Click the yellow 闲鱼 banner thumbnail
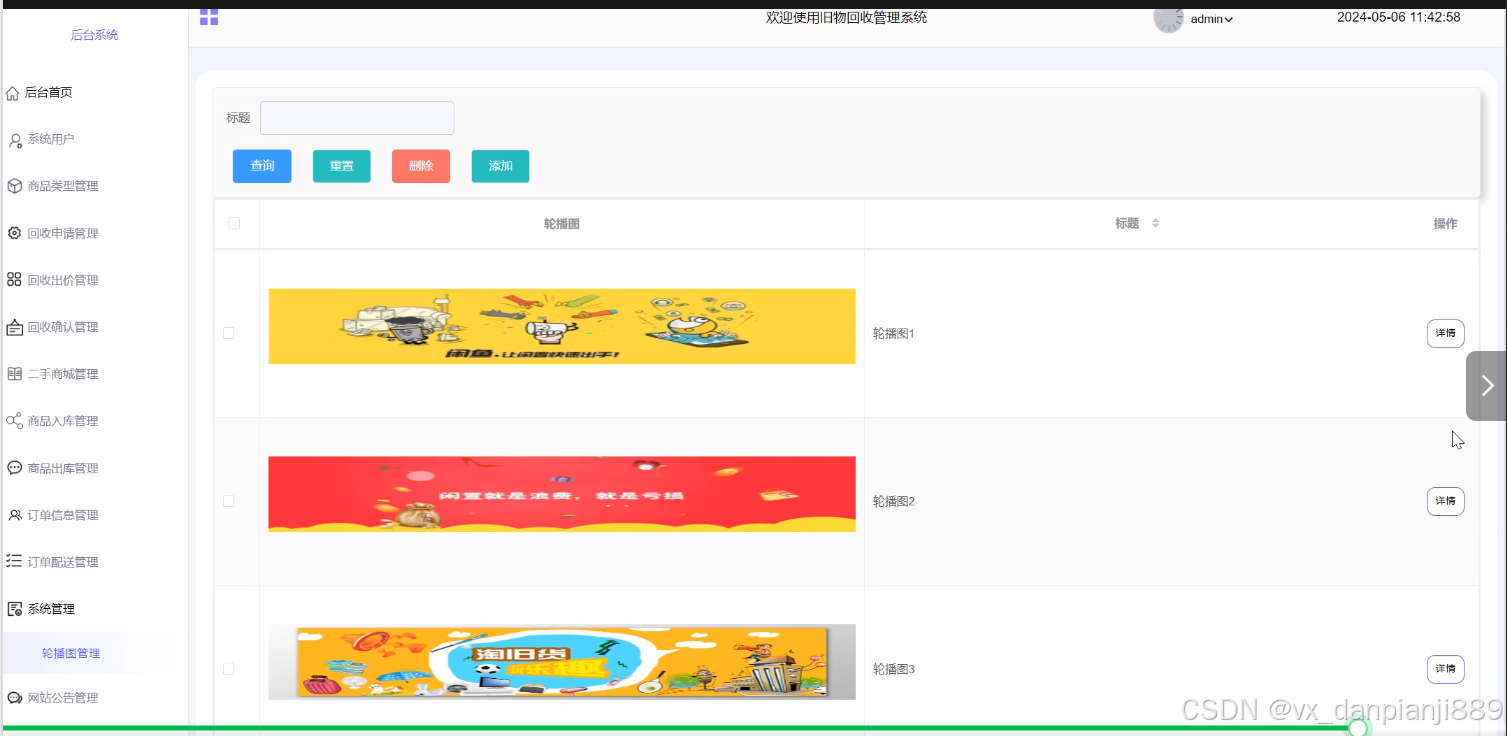The height and width of the screenshot is (736, 1507). point(562,326)
